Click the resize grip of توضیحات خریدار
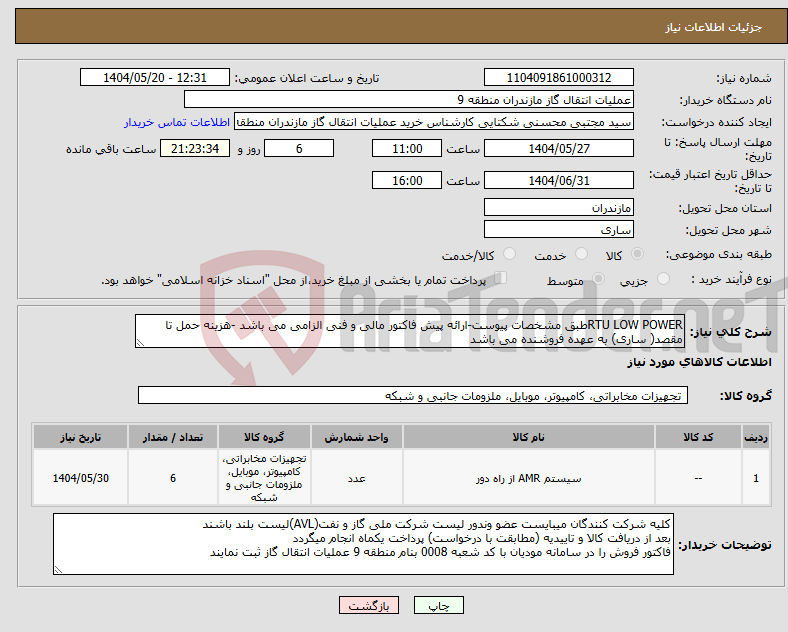 (x=58, y=570)
